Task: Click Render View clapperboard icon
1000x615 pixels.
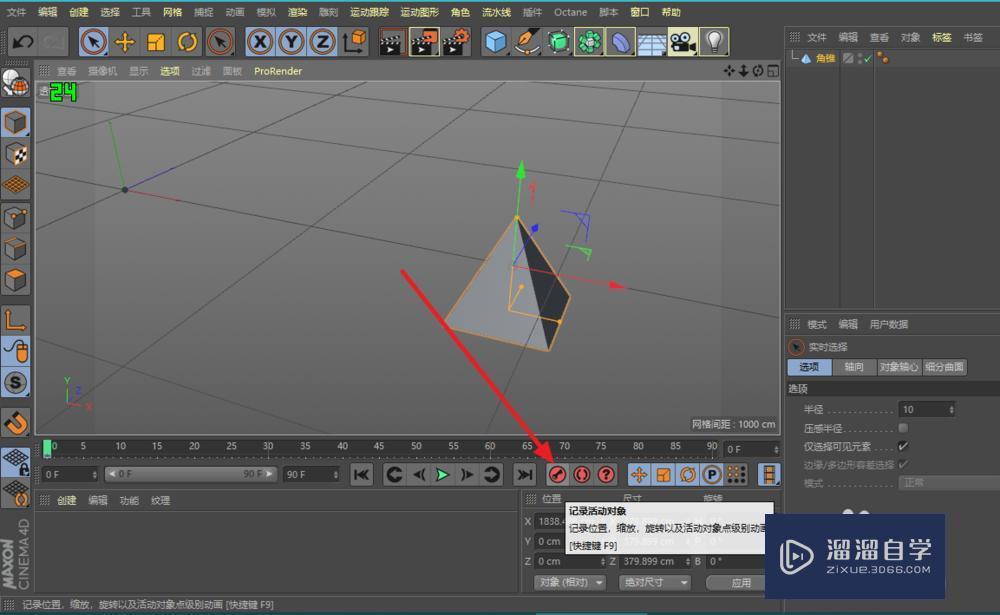Action: pyautogui.click(x=392, y=42)
